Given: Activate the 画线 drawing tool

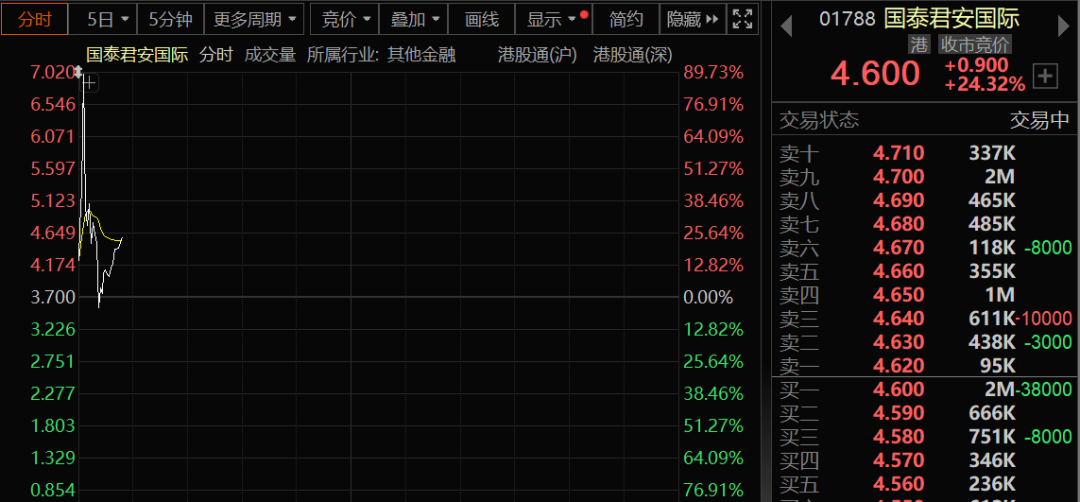Looking at the screenshot, I should pyautogui.click(x=482, y=19).
